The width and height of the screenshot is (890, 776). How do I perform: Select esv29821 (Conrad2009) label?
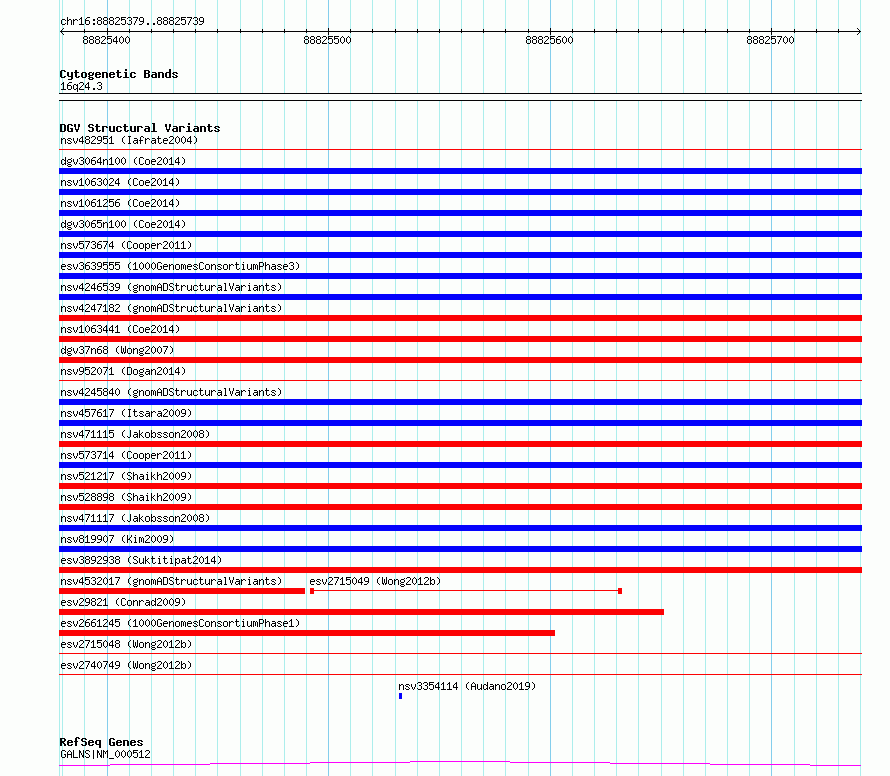pos(123,602)
